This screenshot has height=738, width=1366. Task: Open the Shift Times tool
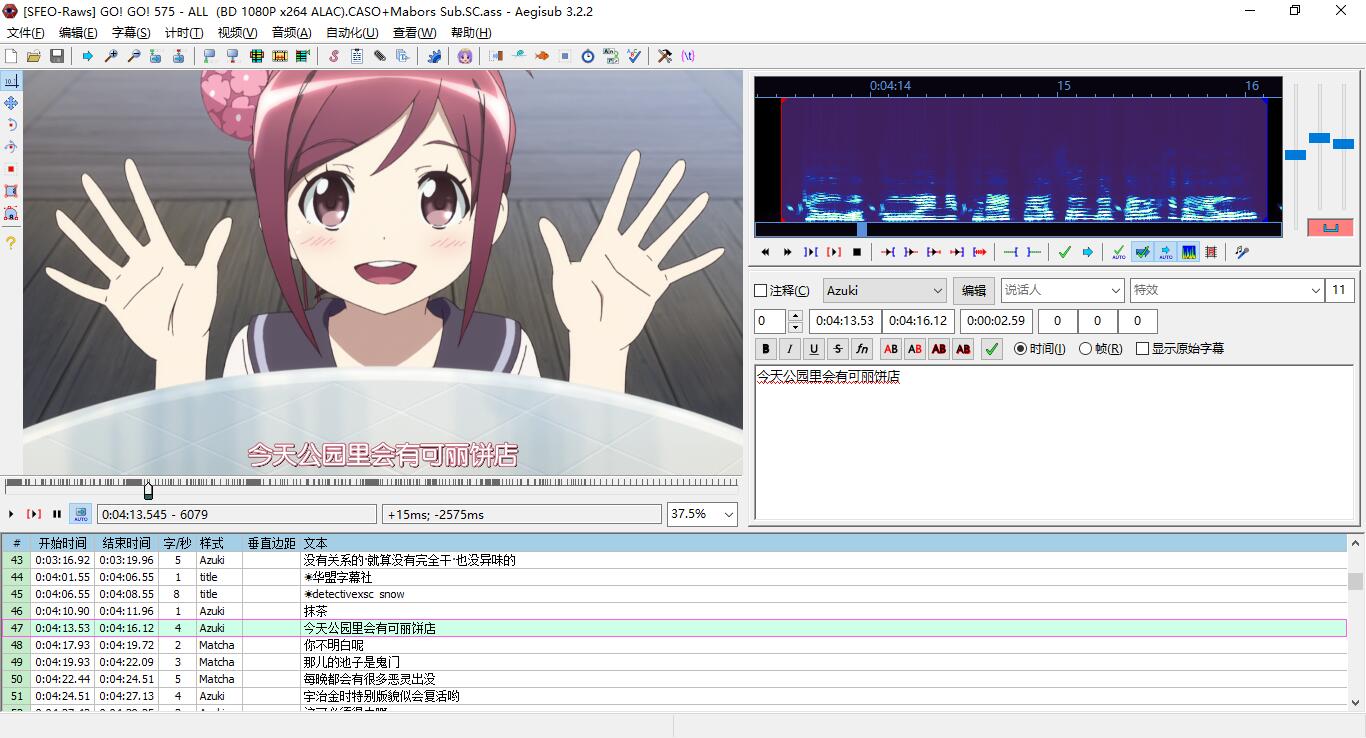[x=495, y=56]
